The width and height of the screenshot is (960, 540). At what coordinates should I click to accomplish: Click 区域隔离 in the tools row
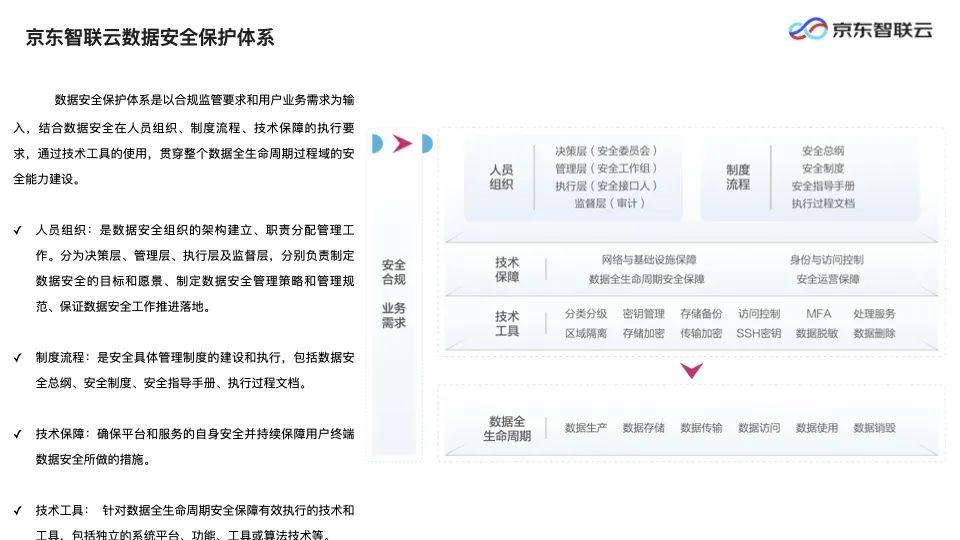(x=586, y=334)
